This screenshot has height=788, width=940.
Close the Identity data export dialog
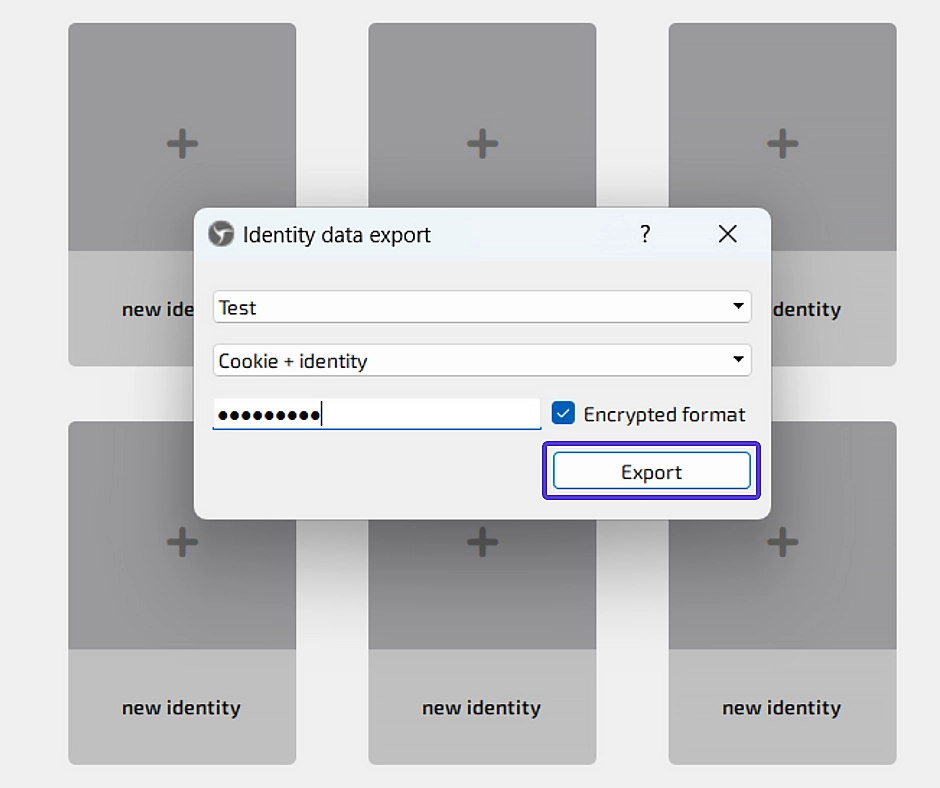(728, 234)
